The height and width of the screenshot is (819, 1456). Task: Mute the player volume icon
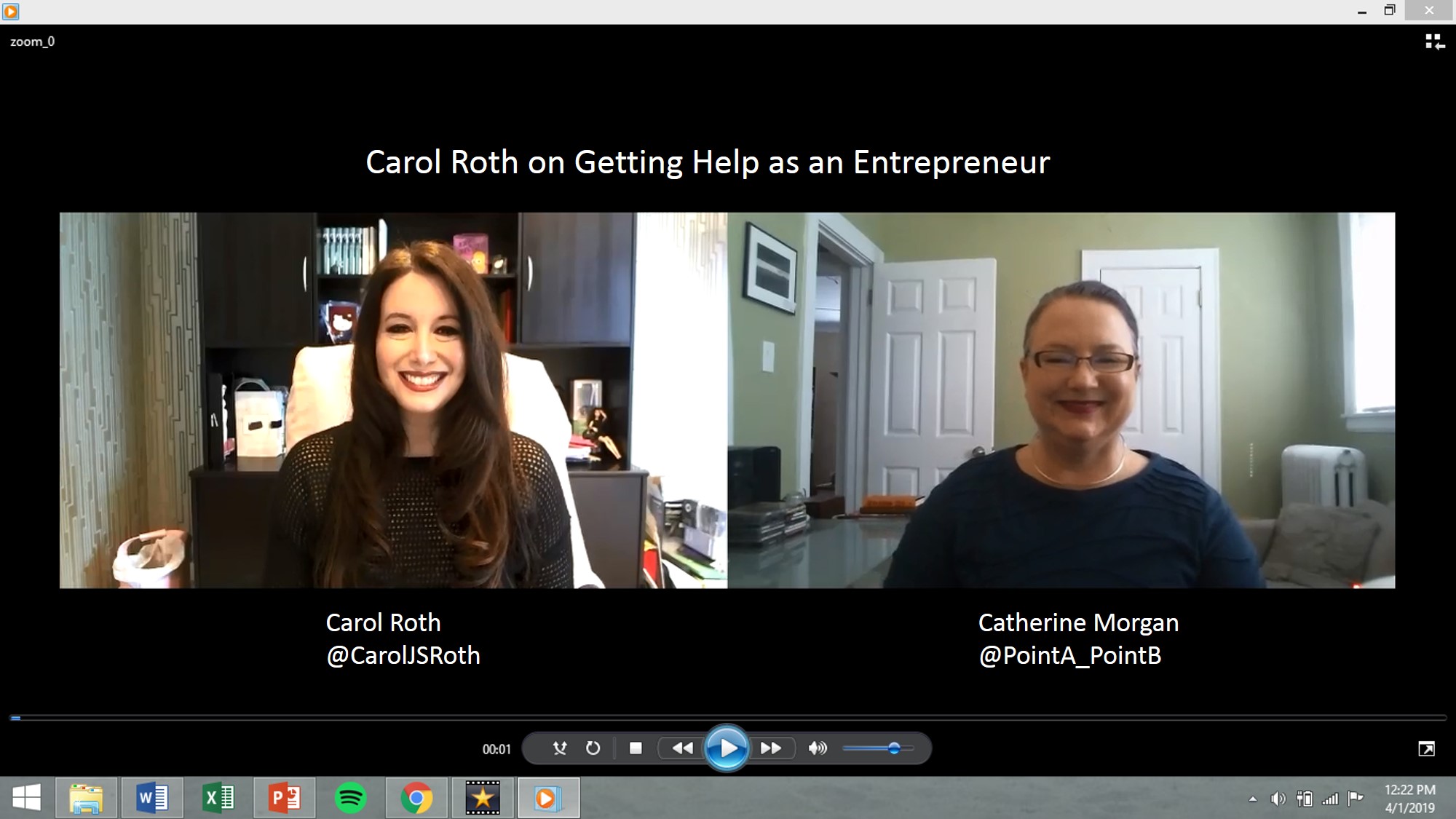click(x=818, y=748)
